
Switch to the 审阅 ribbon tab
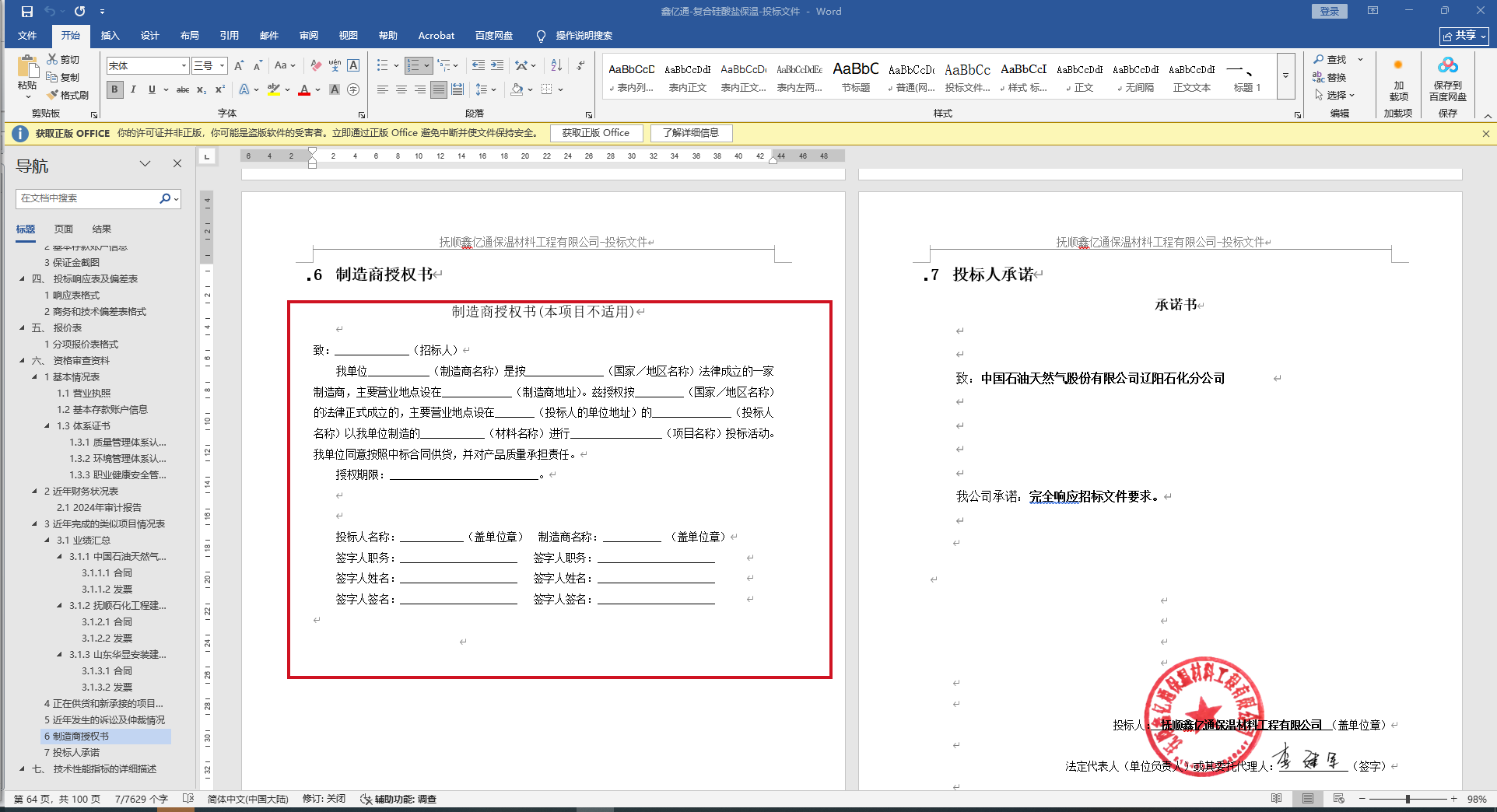[x=308, y=36]
